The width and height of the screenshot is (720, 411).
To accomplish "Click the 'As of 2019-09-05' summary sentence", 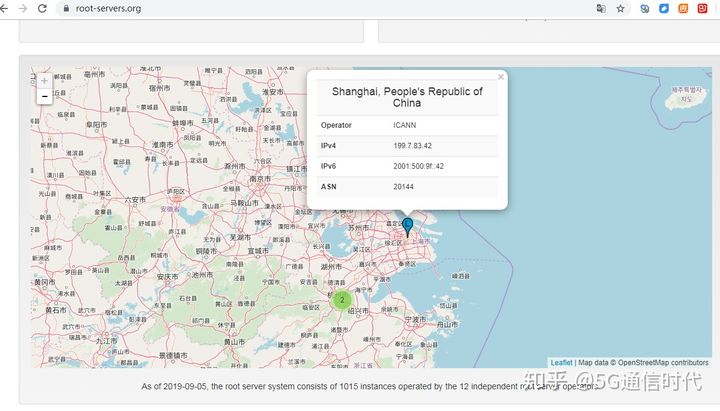I will tap(370, 387).
